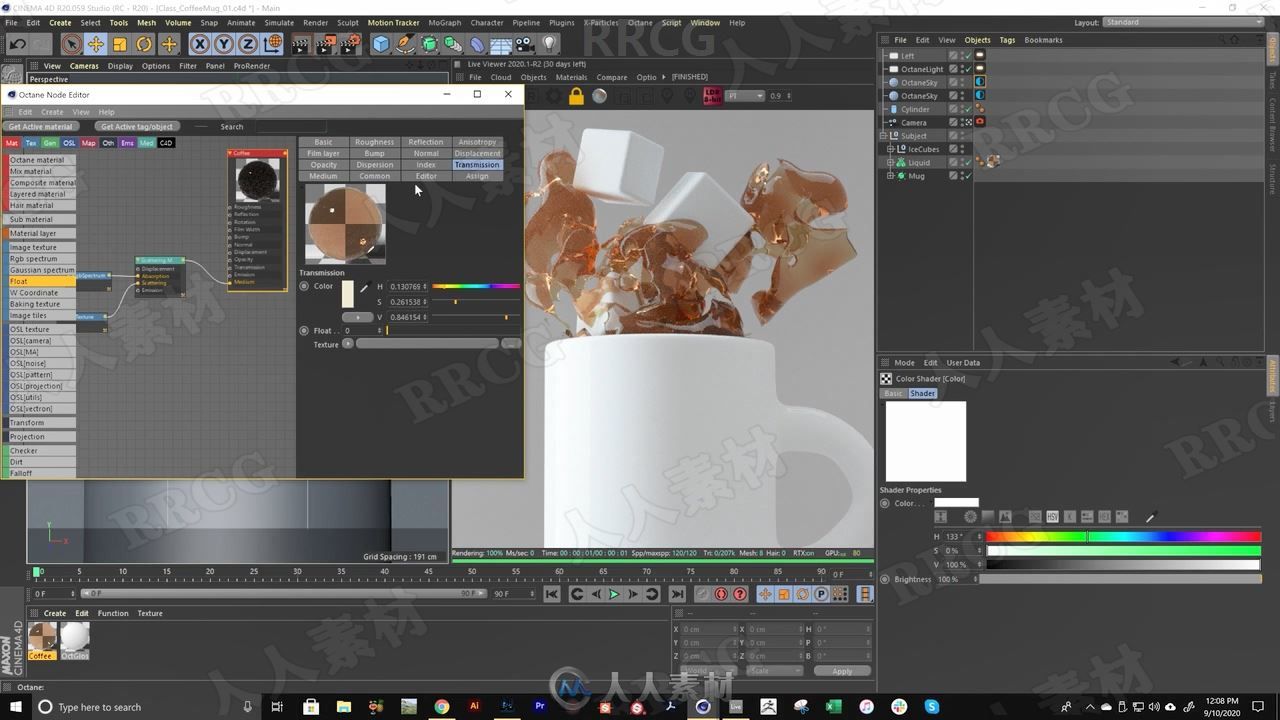Add an Octane material node

click(x=41, y=160)
